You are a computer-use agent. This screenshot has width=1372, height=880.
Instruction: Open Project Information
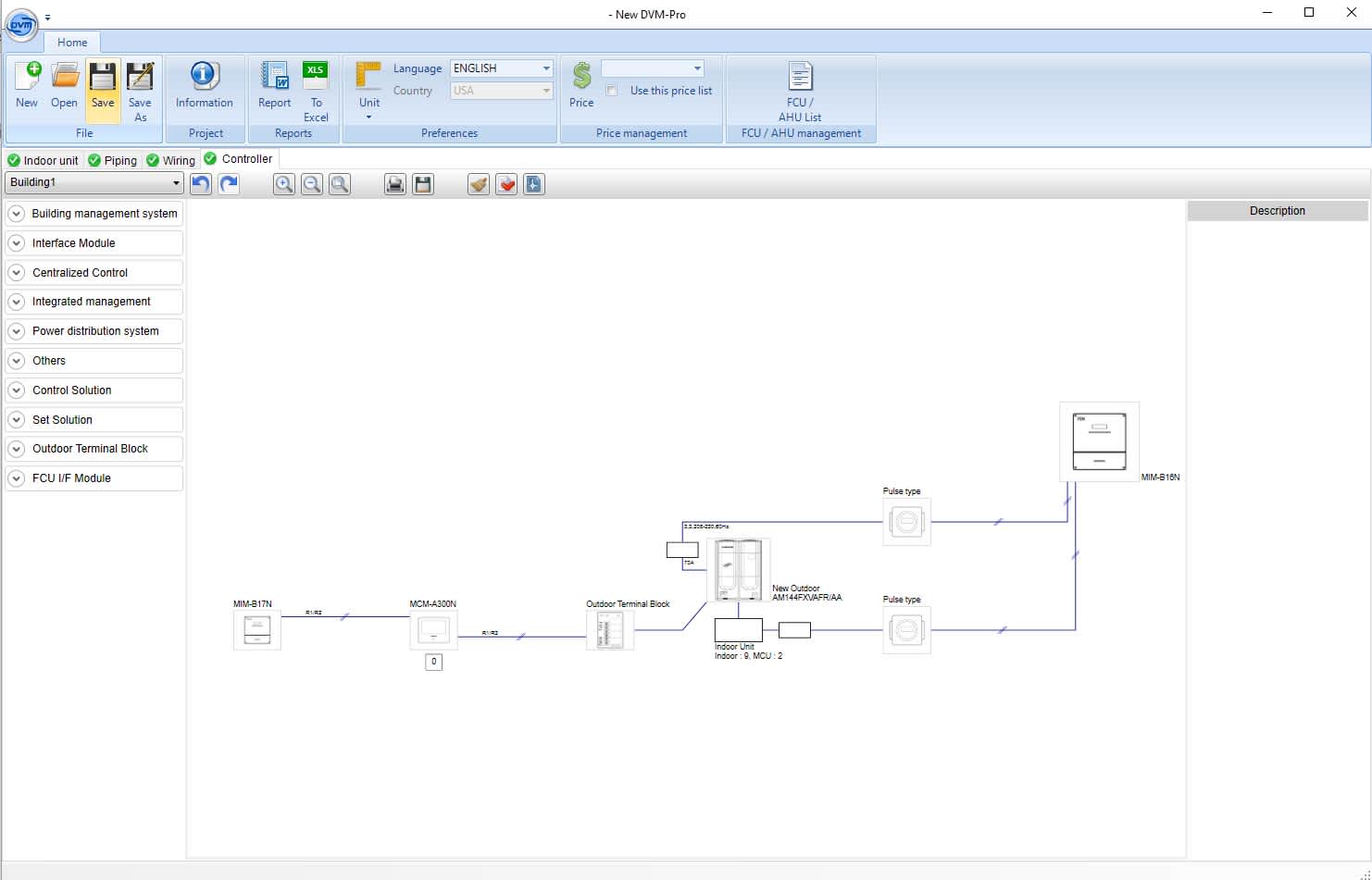(204, 85)
